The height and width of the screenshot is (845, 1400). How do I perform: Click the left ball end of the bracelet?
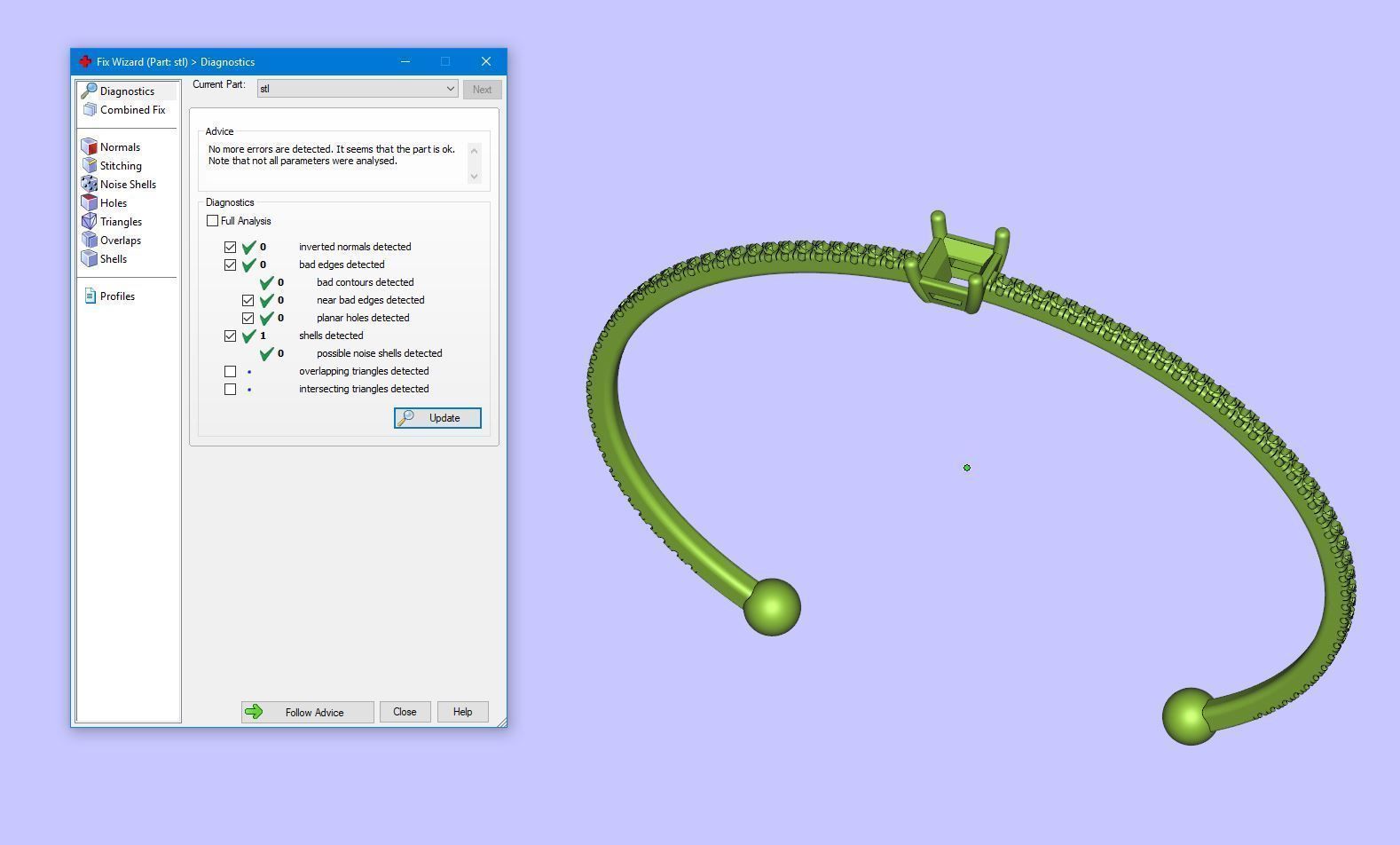tap(772, 607)
